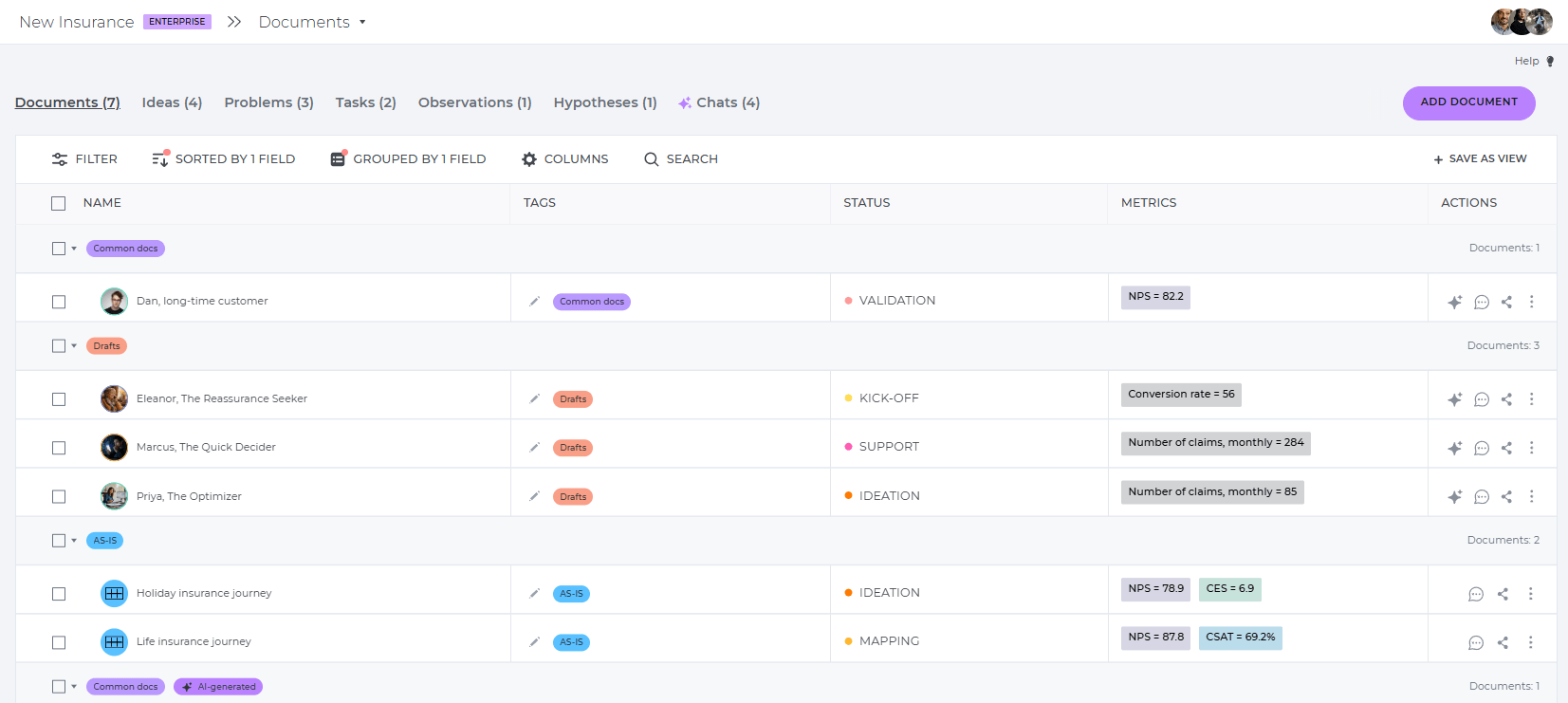Open the Life insurance journey document
Viewport: 1568px width, 703px height.
point(194,642)
